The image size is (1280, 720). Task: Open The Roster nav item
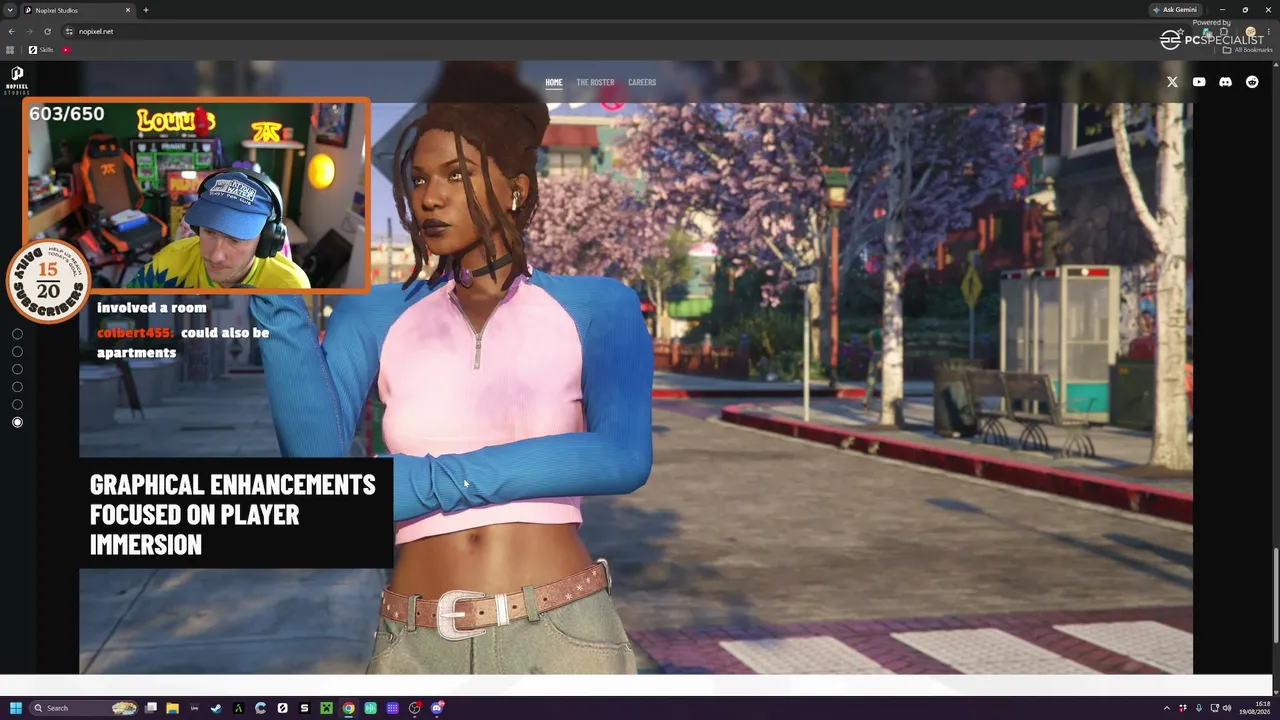click(x=595, y=82)
